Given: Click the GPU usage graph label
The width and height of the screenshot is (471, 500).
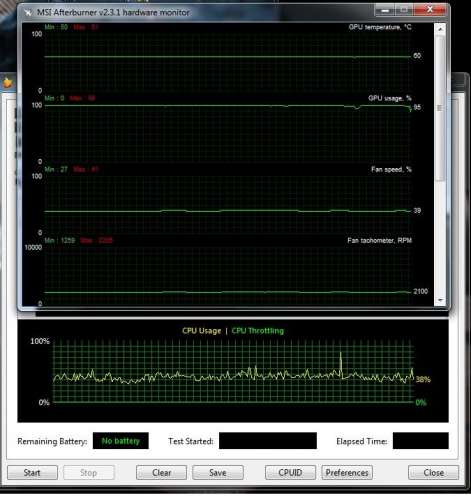Looking at the screenshot, I should click(390, 98).
